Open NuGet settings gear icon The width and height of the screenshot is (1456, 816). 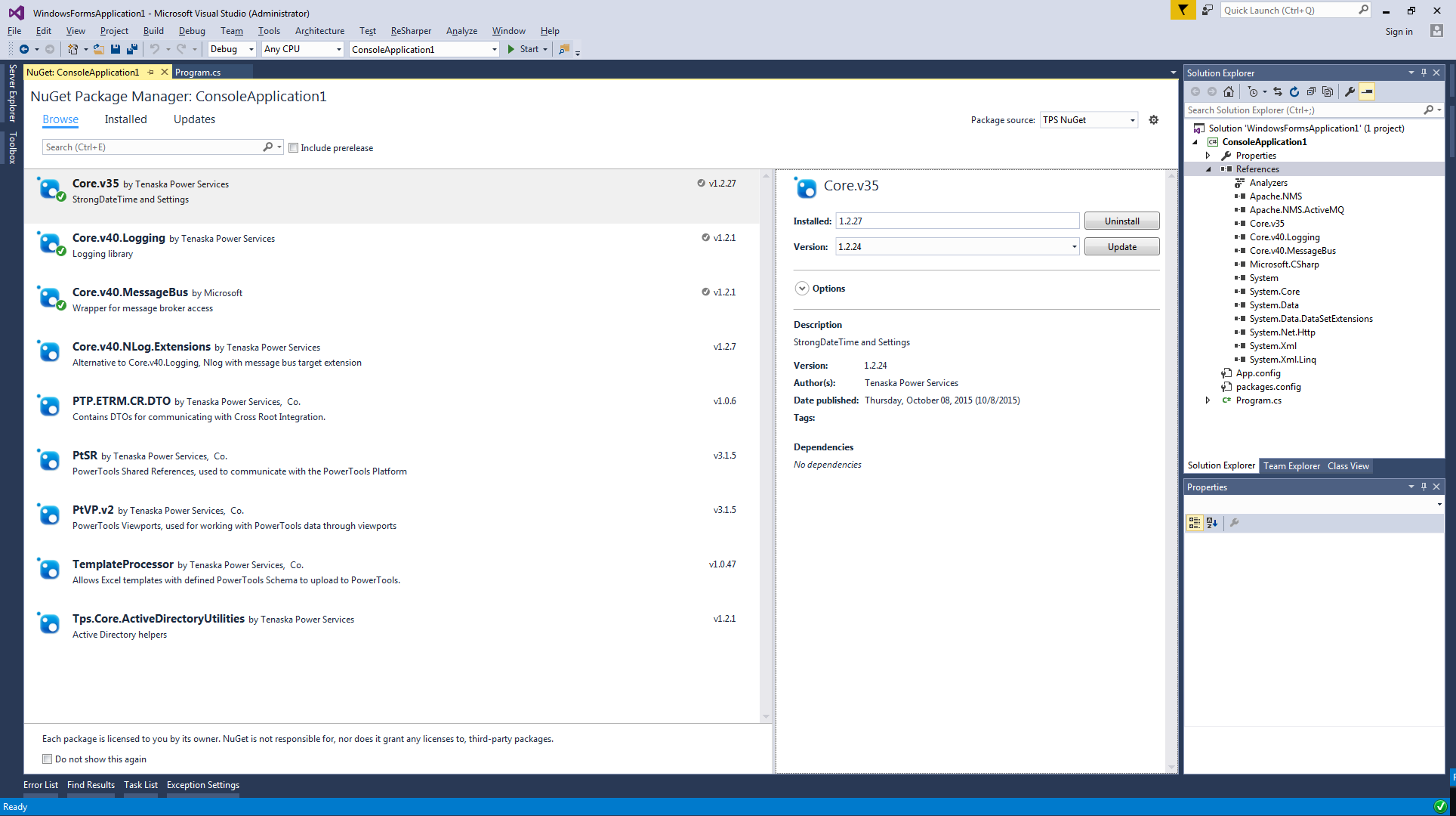(1153, 120)
